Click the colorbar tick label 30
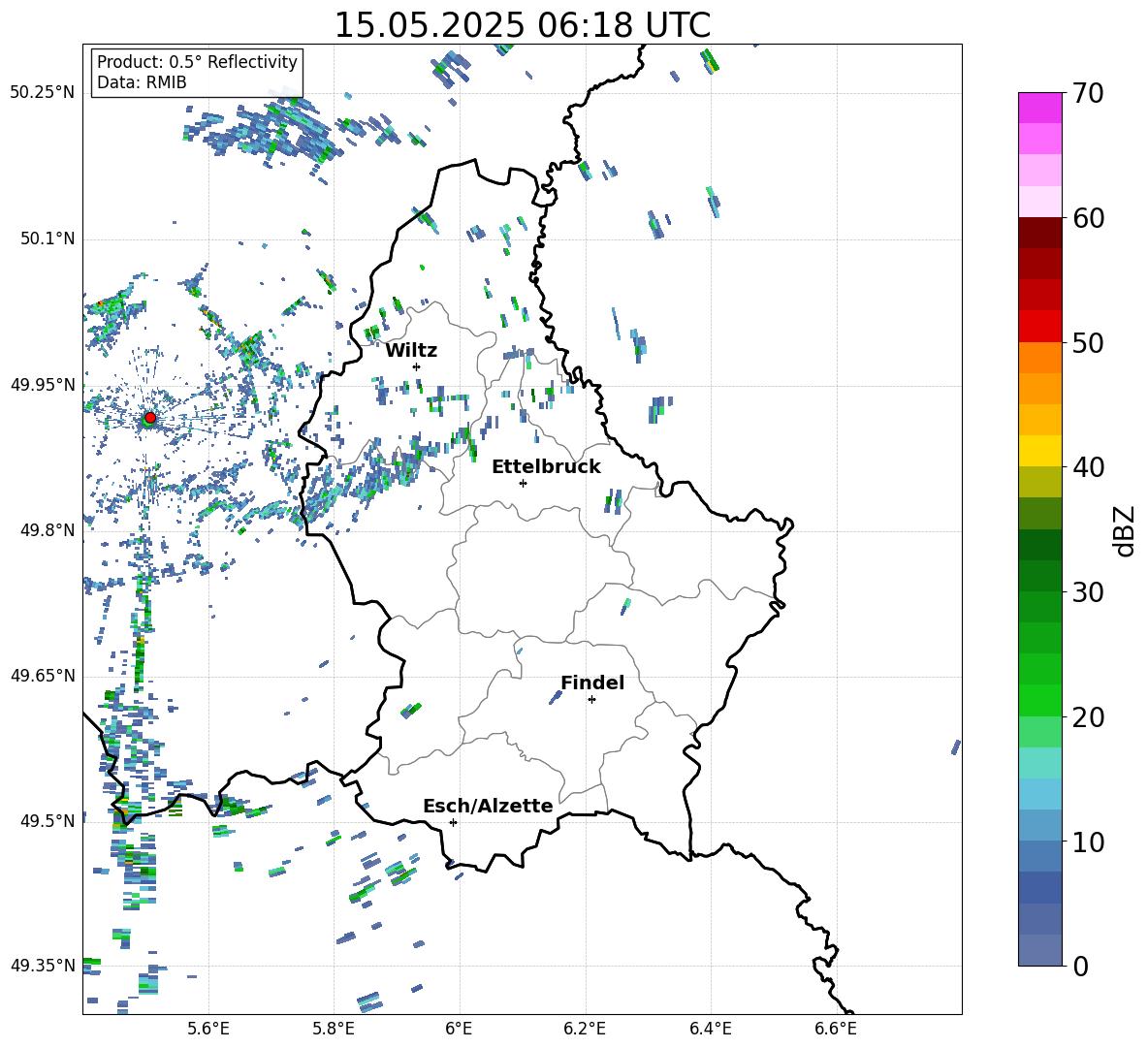 pos(1088,592)
